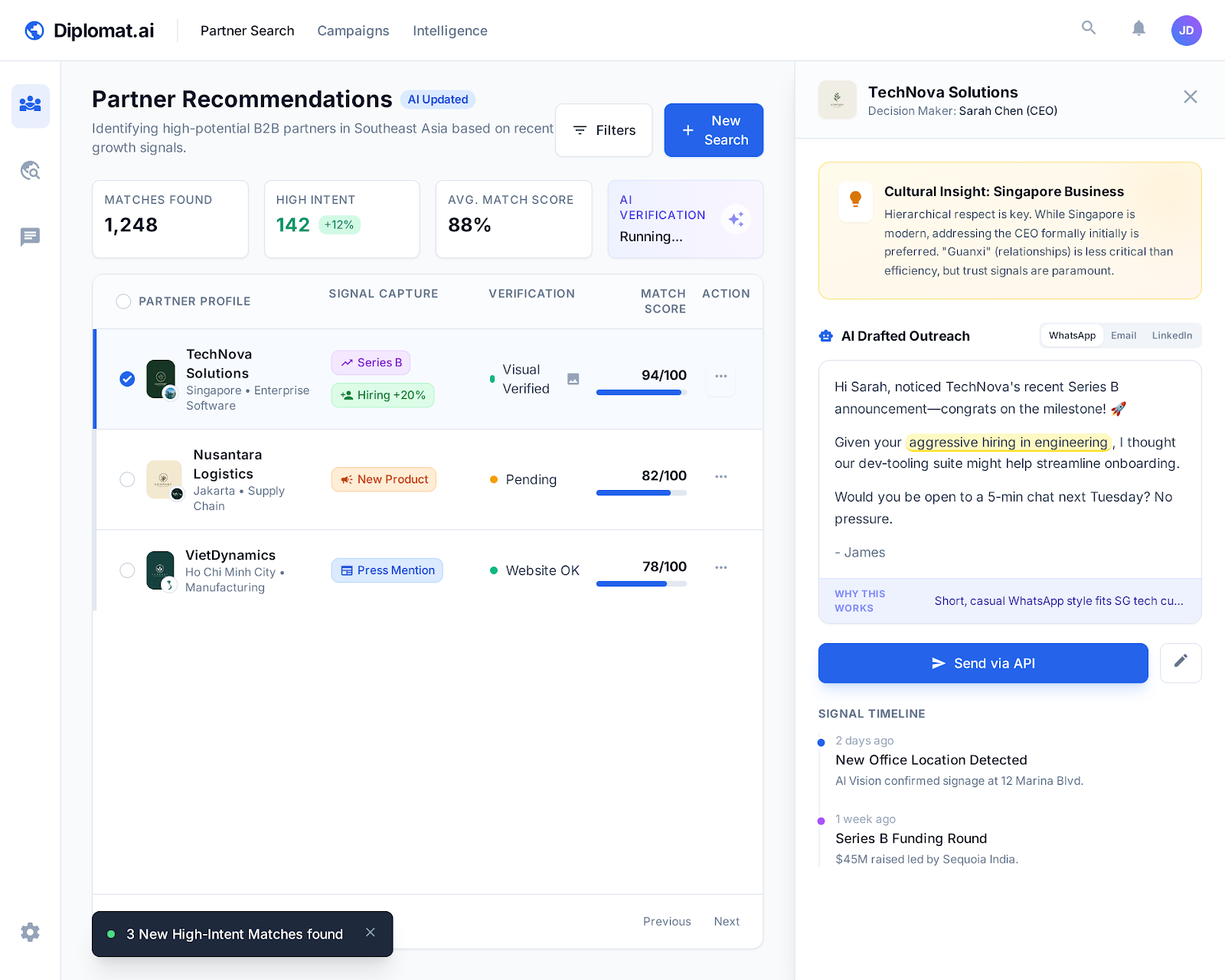Open the edit pencil next to Send via API

click(x=1181, y=663)
